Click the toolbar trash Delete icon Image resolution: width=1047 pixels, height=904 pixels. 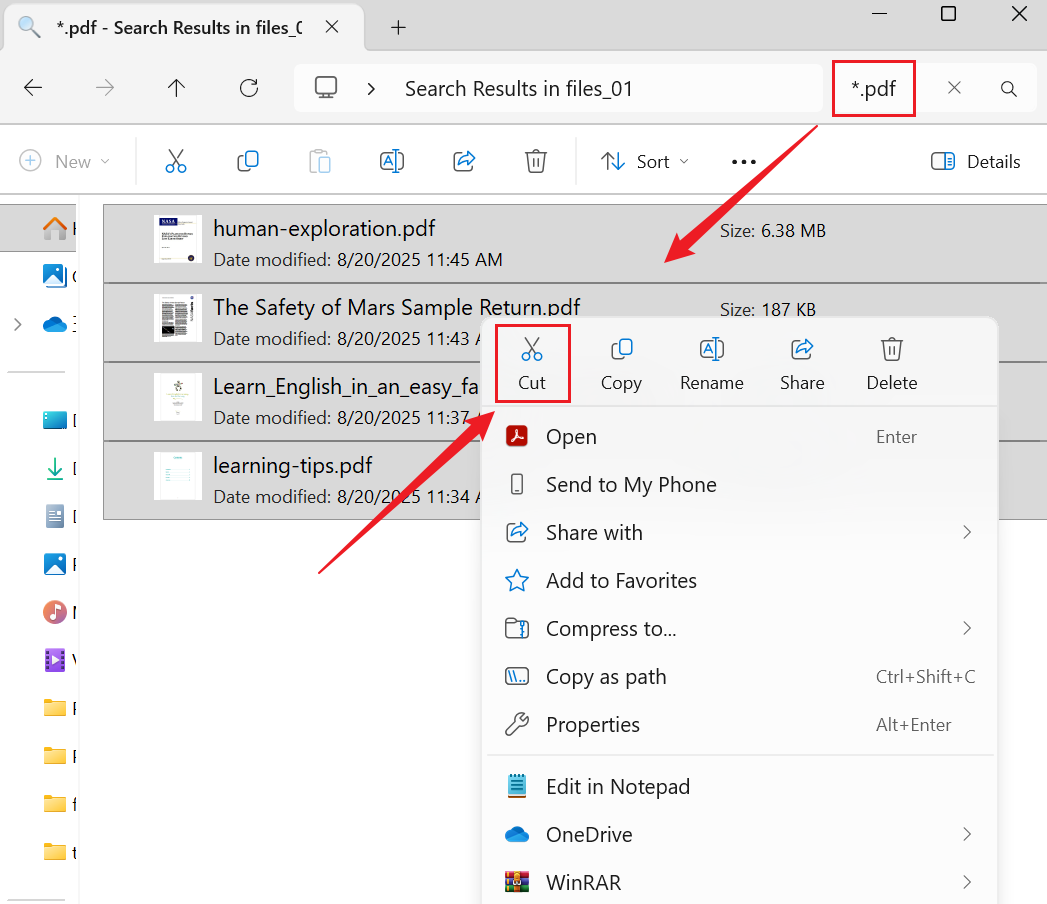(536, 161)
